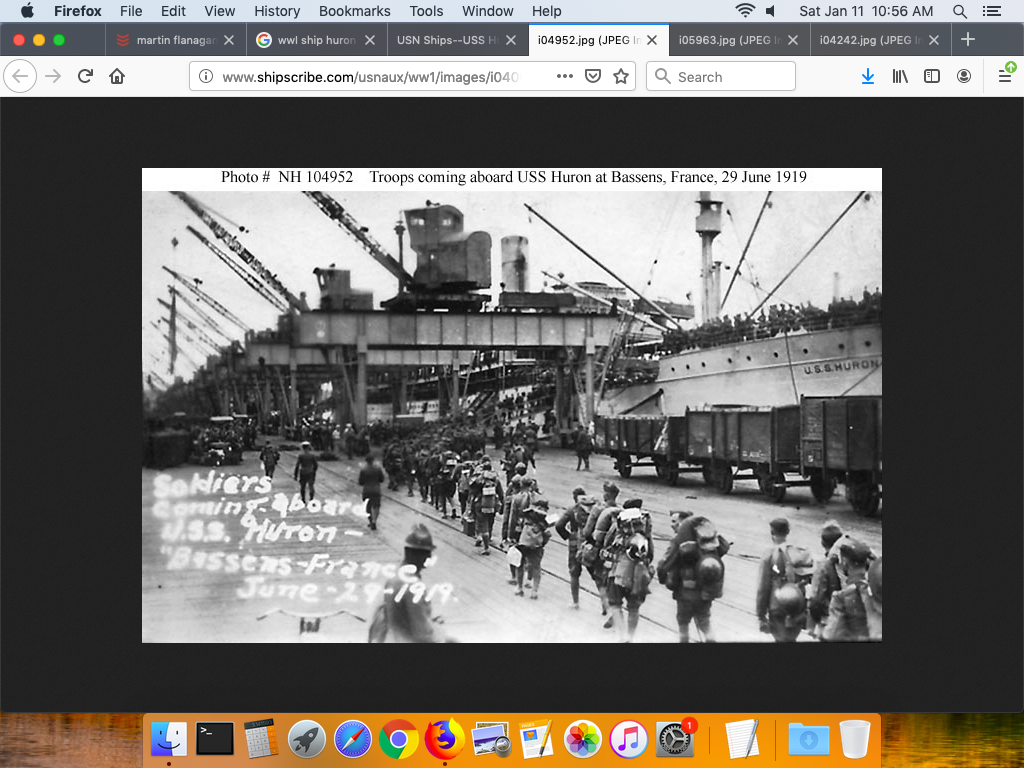Go to the Firefox home page
Screen dimensions: 1024x768
coord(117,76)
